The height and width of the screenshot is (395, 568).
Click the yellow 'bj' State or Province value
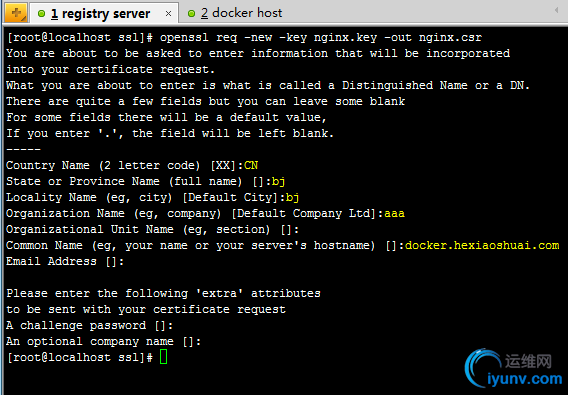click(x=278, y=181)
